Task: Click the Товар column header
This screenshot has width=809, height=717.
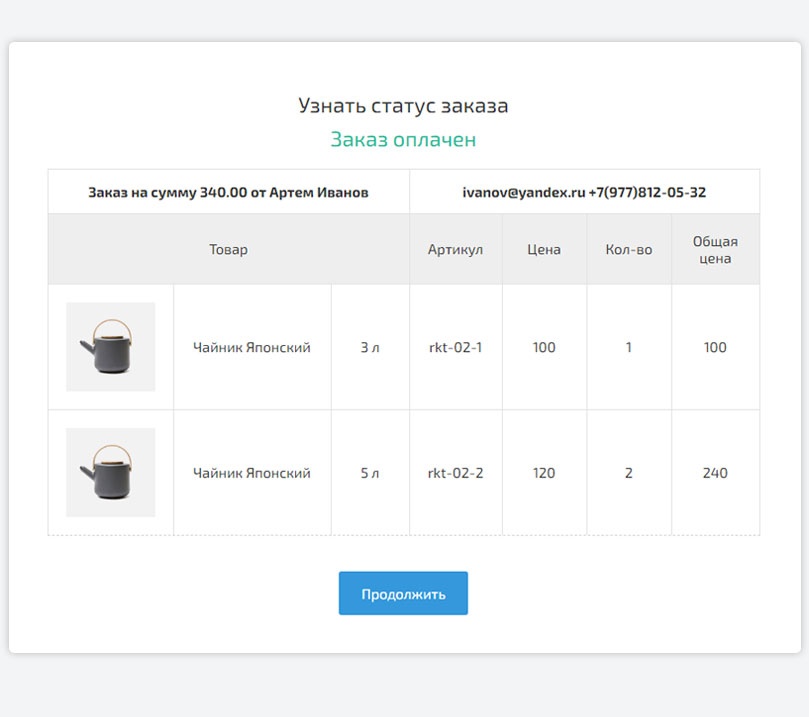Action: [x=228, y=249]
